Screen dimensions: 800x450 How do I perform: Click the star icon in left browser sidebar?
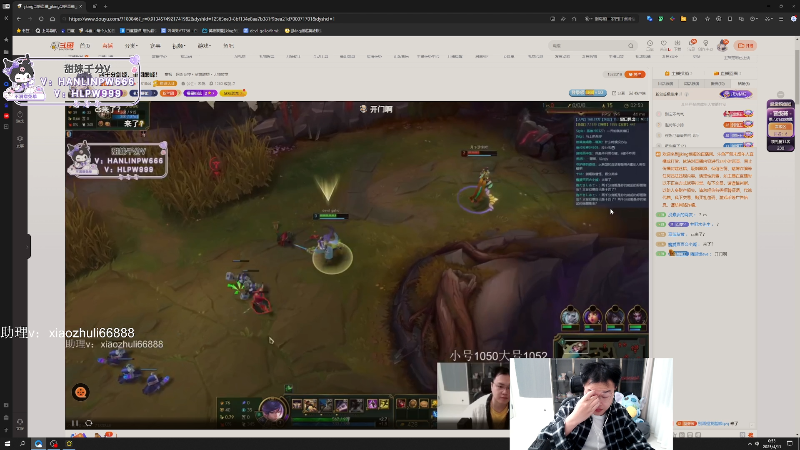point(6,39)
